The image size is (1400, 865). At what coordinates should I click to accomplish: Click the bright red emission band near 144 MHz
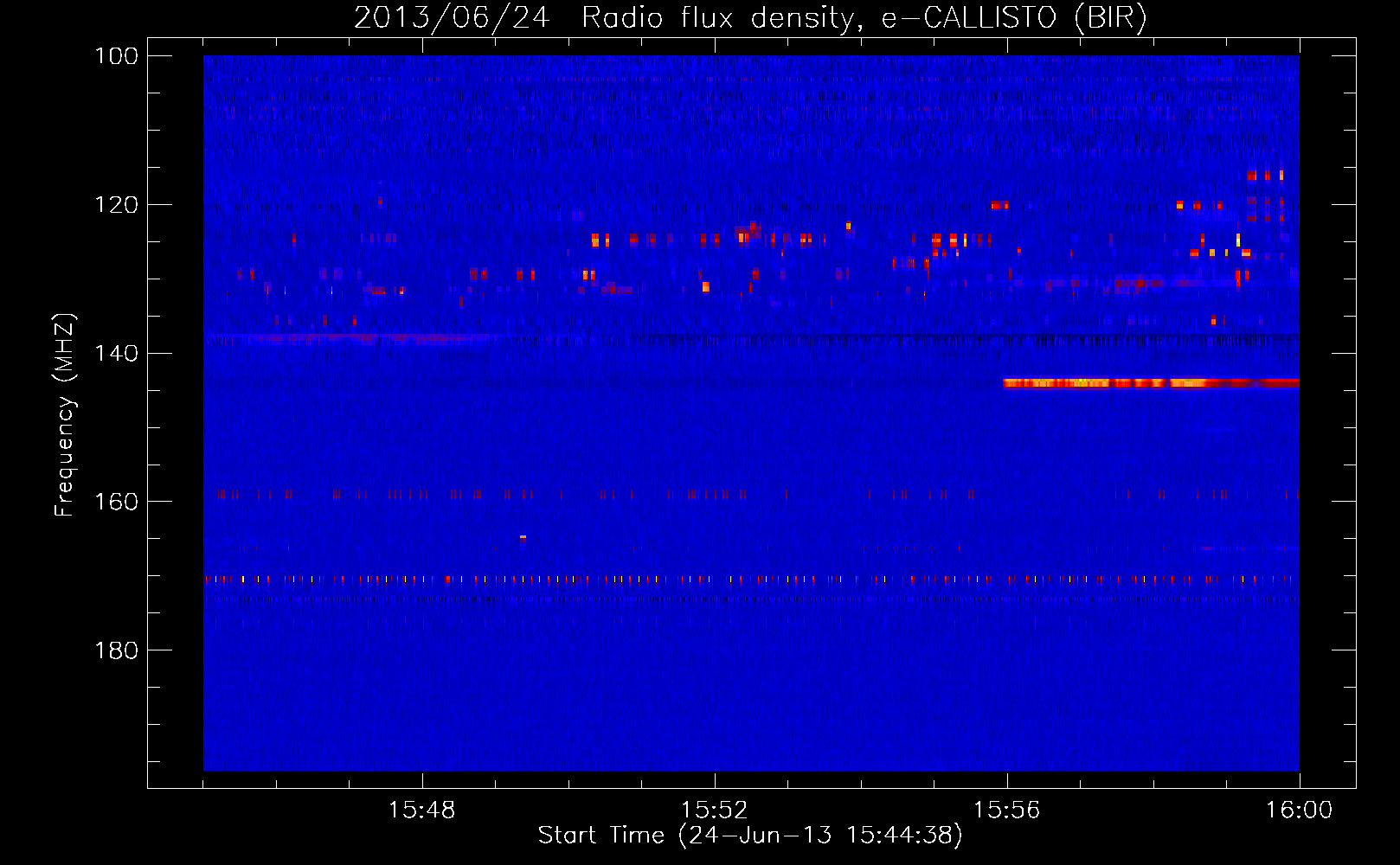[1151, 382]
